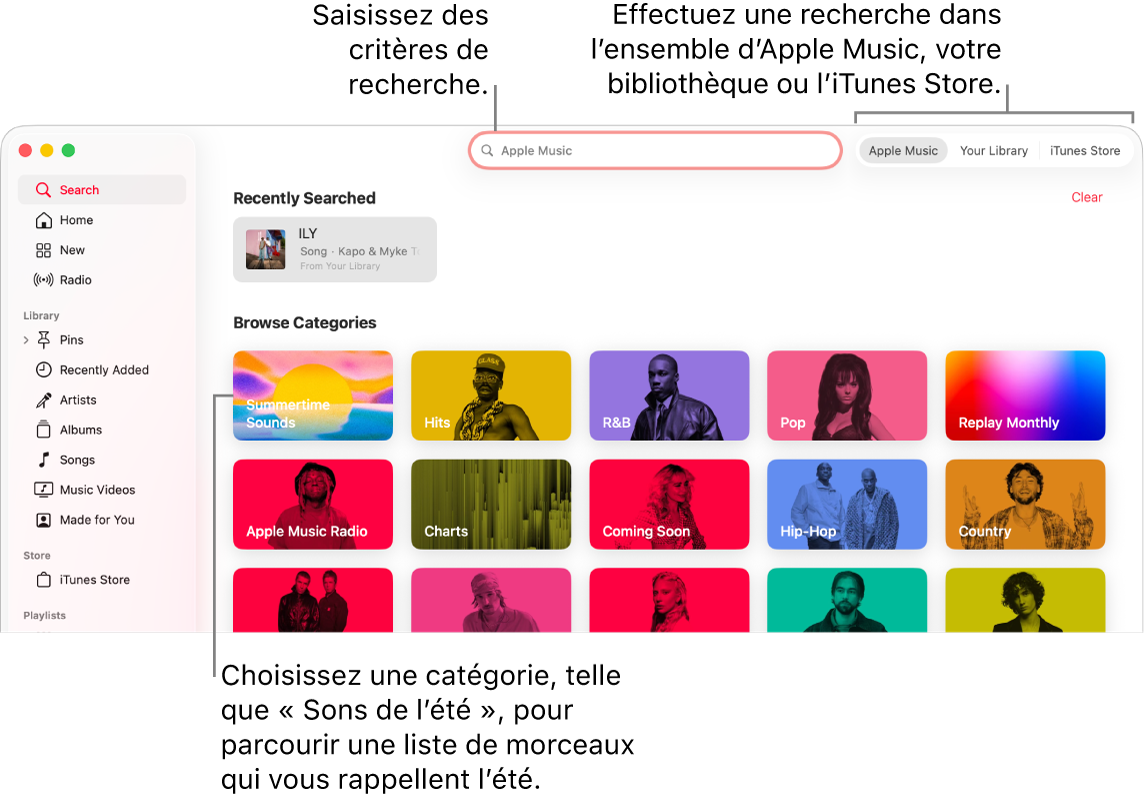The image size is (1146, 801).
Task: Switch search scope to Your Library
Action: pyautogui.click(x=993, y=150)
